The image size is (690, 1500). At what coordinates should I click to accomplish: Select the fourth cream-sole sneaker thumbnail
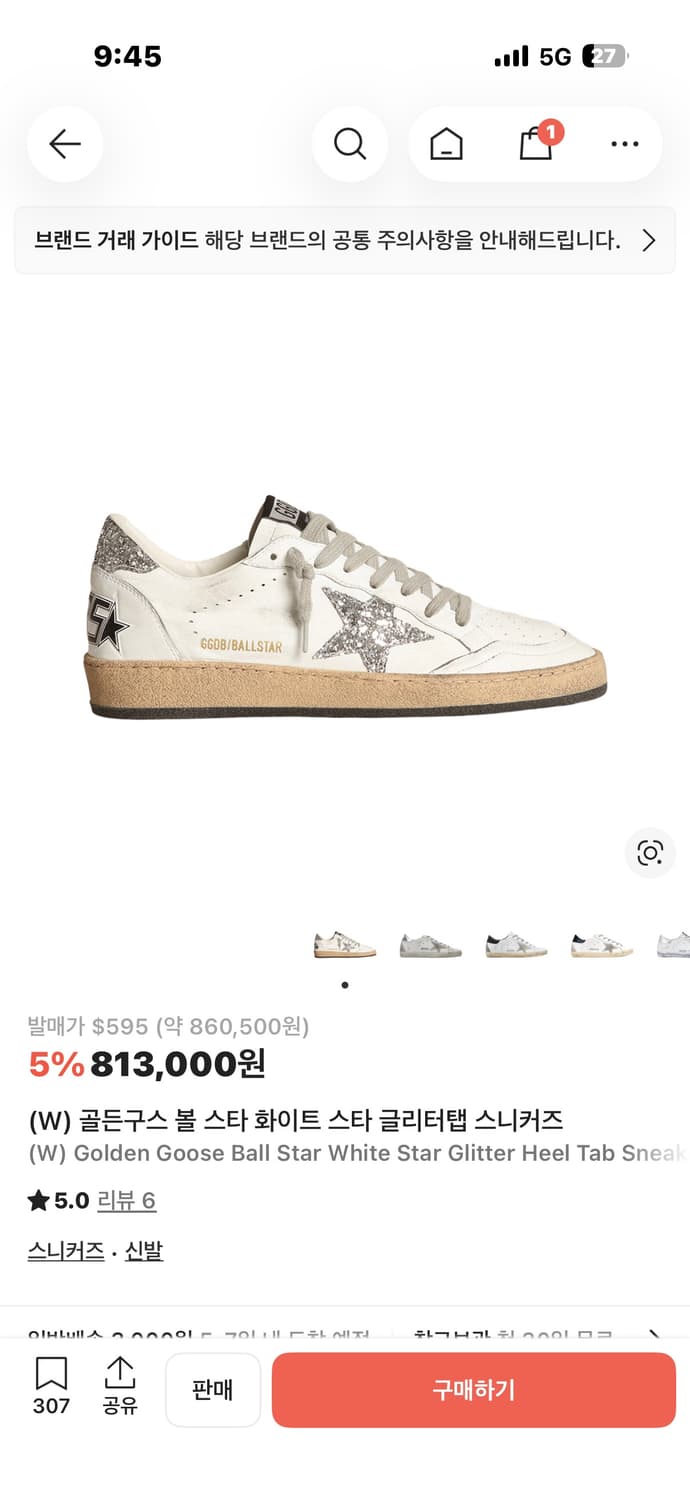602,944
